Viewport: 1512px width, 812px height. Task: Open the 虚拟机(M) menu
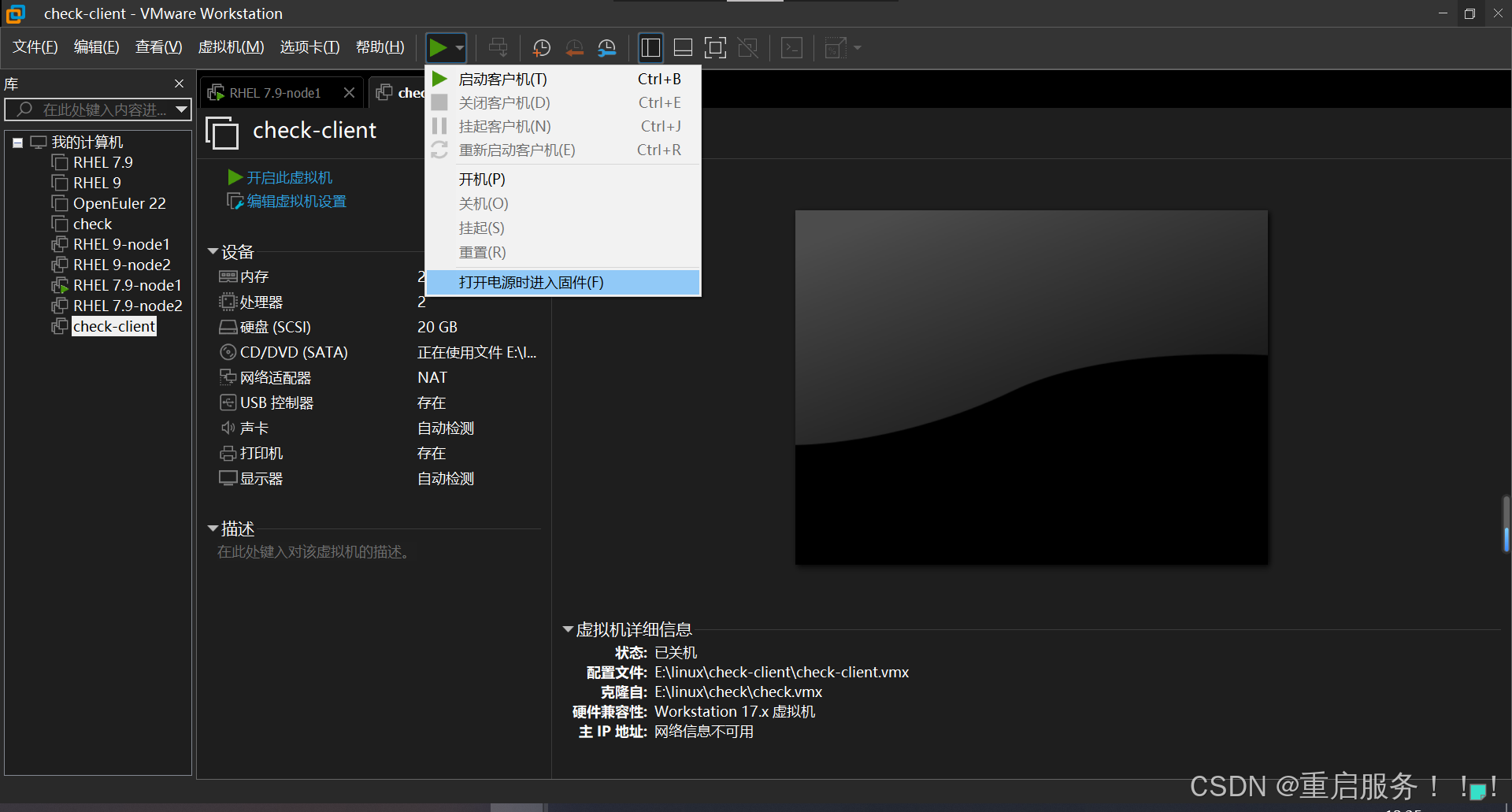click(x=231, y=47)
